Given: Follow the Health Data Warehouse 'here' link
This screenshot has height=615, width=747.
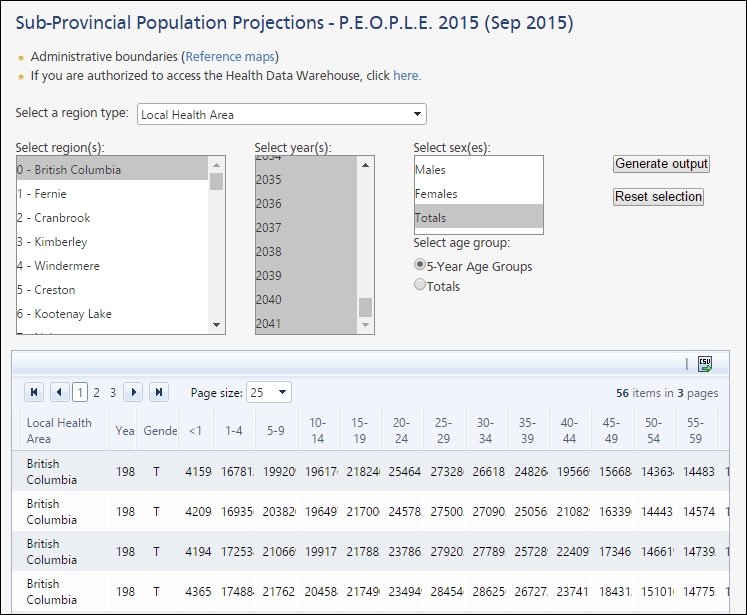Looking at the screenshot, I should tap(405, 75).
